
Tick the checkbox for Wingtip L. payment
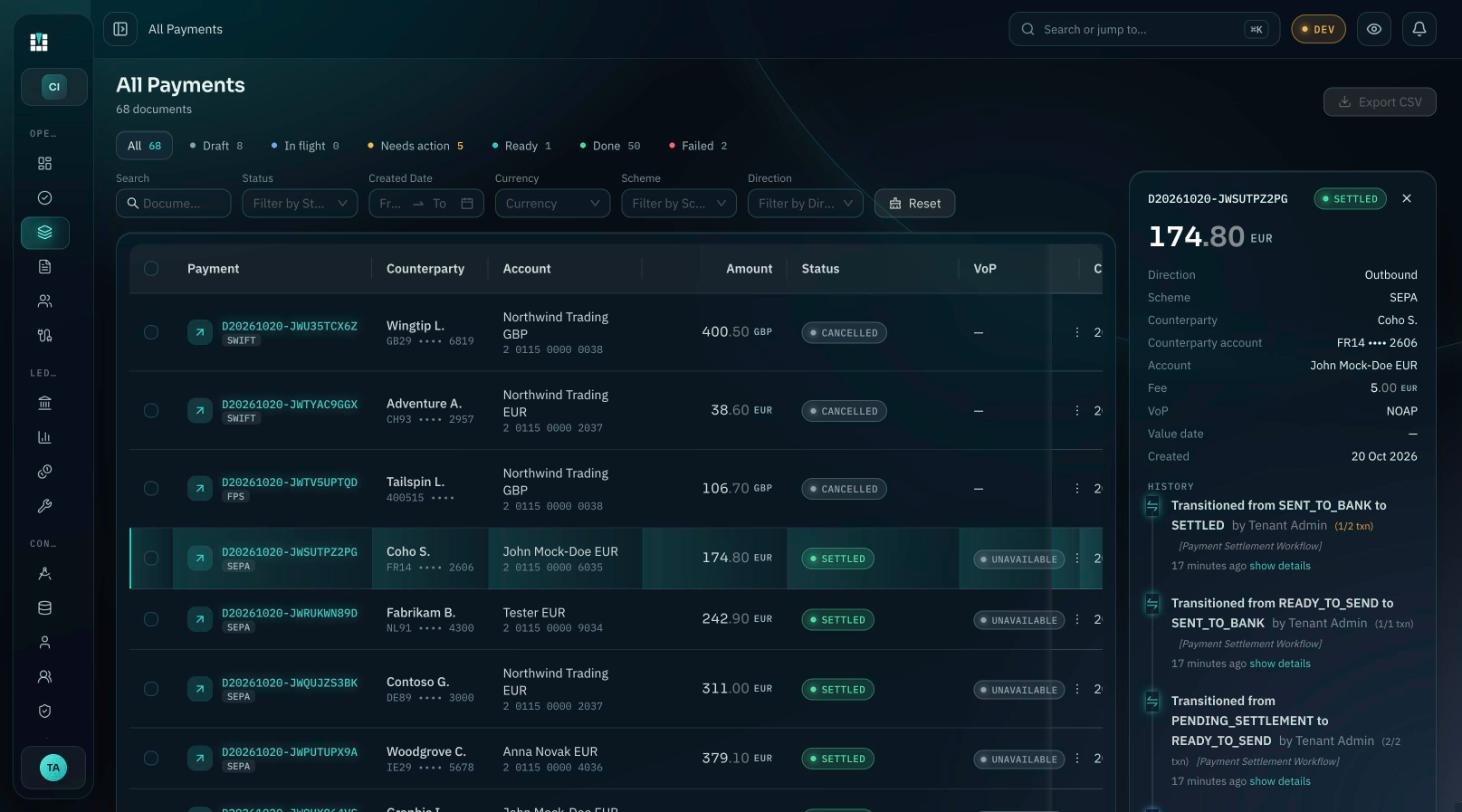click(x=151, y=332)
